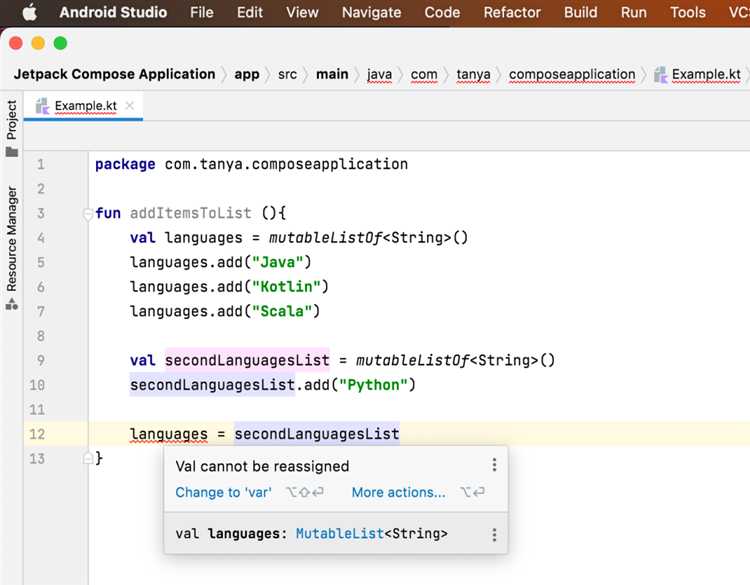Click line number 12 in the gutter
The image size is (750, 585).
[37, 434]
